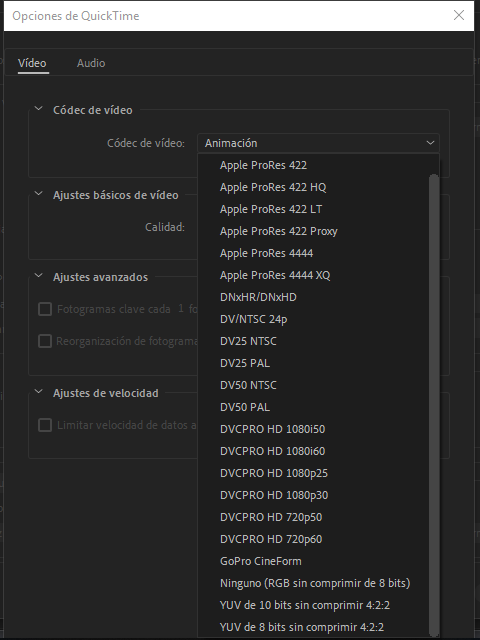480x640 pixels.
Task: Enable the Reorganización de fotogramas checkbox
Action: 45,341
